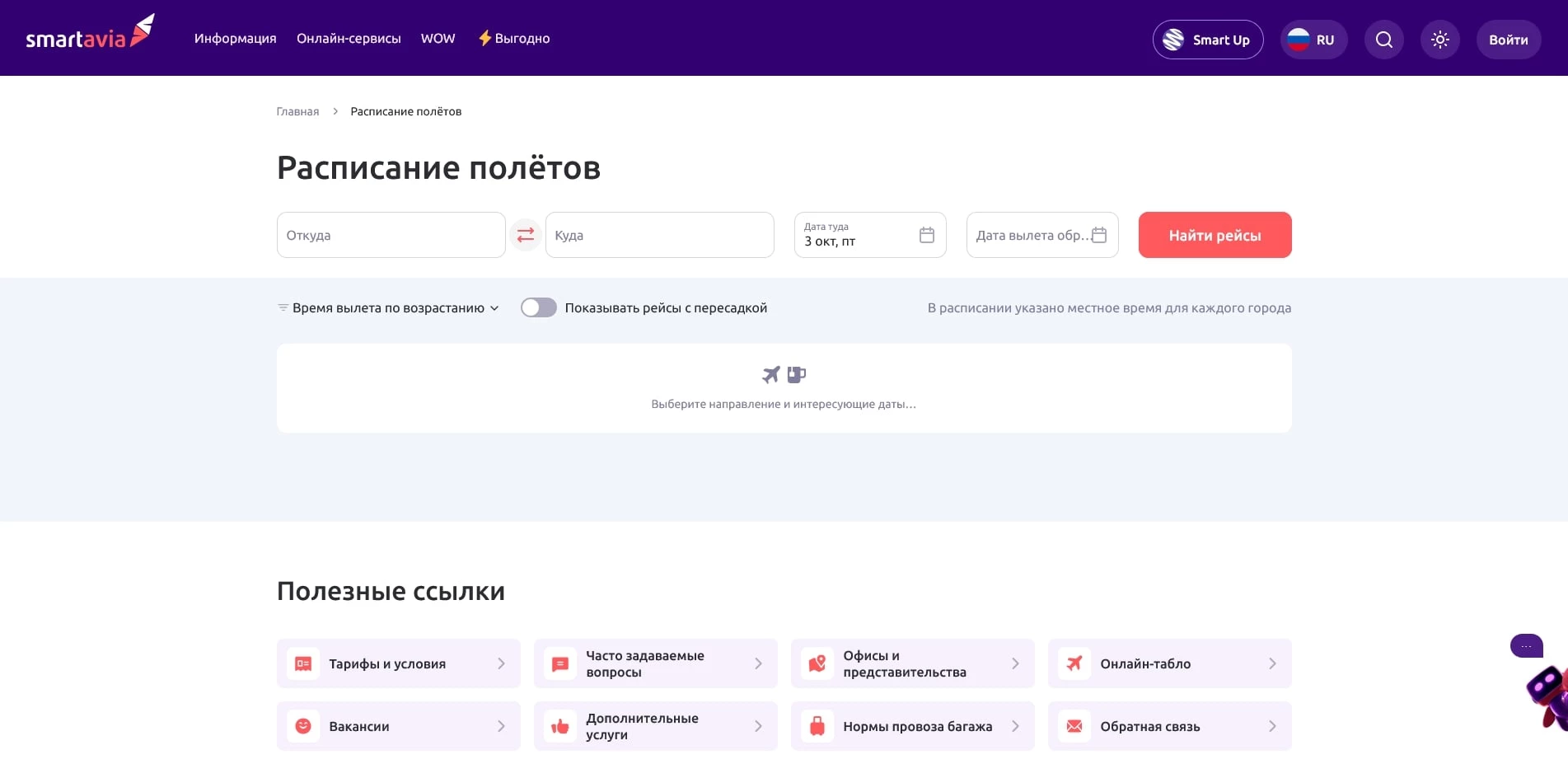Open the calendar icon in Дата туда field
The height and width of the screenshot is (764, 1568).
(926, 235)
